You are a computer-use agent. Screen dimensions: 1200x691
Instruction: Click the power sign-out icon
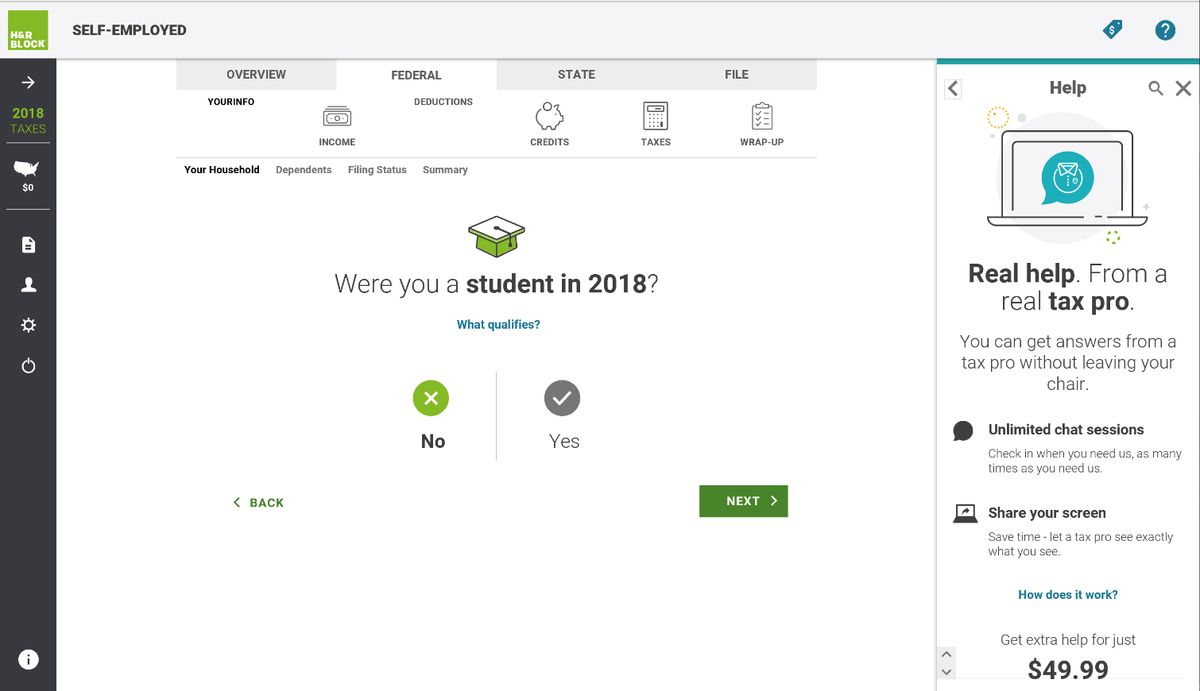28,366
